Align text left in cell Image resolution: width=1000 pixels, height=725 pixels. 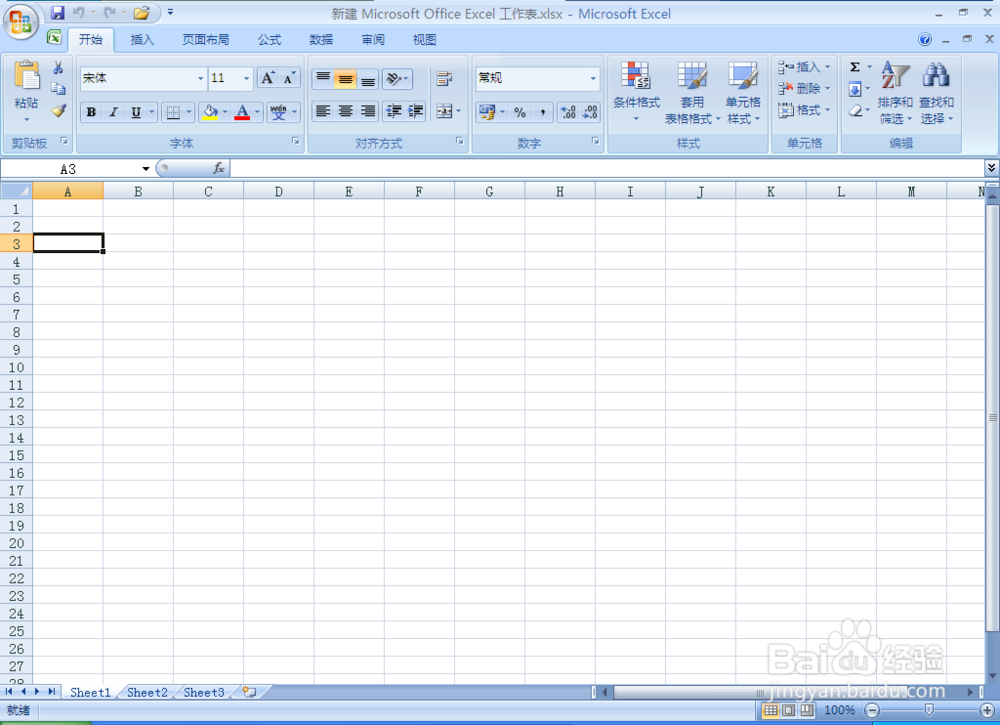[323, 112]
